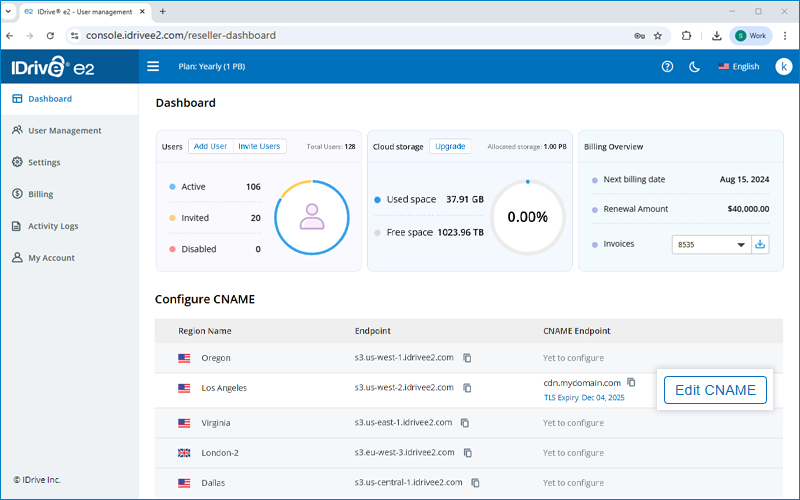The width and height of the screenshot is (800, 500).
Task: Click Yet to configure for Virginia
Action: 573,423
